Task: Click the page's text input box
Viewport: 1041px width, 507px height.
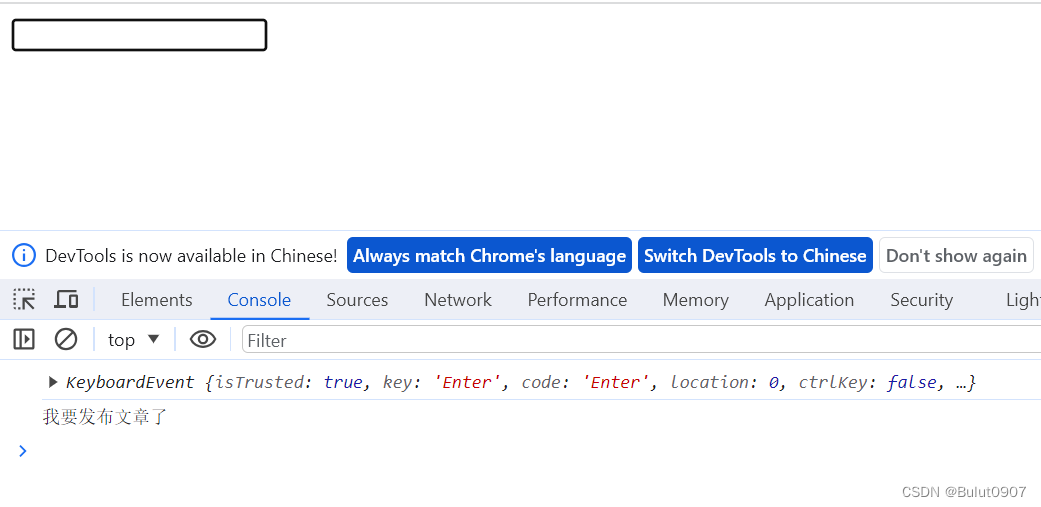Action: (139, 35)
